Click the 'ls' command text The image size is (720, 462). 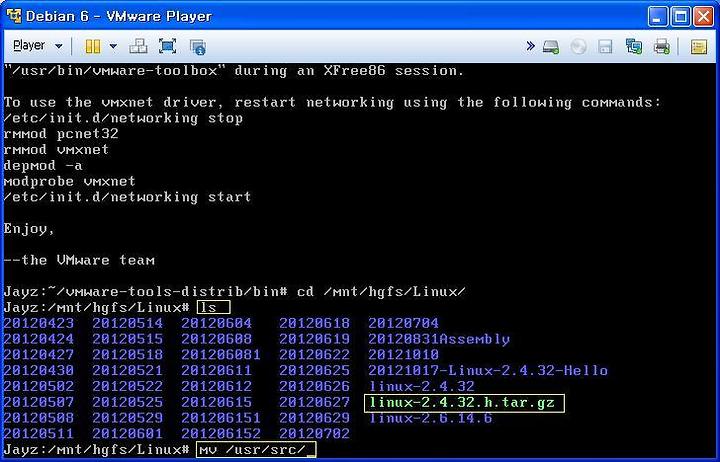[208, 308]
